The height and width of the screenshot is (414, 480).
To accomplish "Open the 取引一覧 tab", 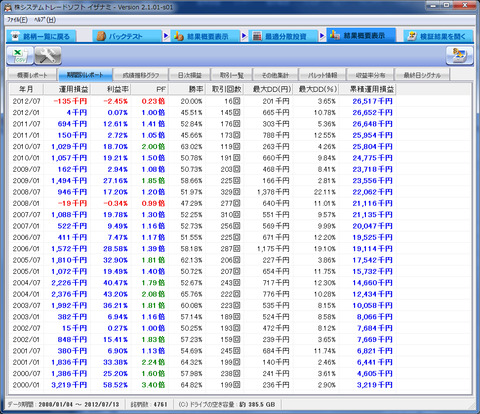I will click(232, 75).
